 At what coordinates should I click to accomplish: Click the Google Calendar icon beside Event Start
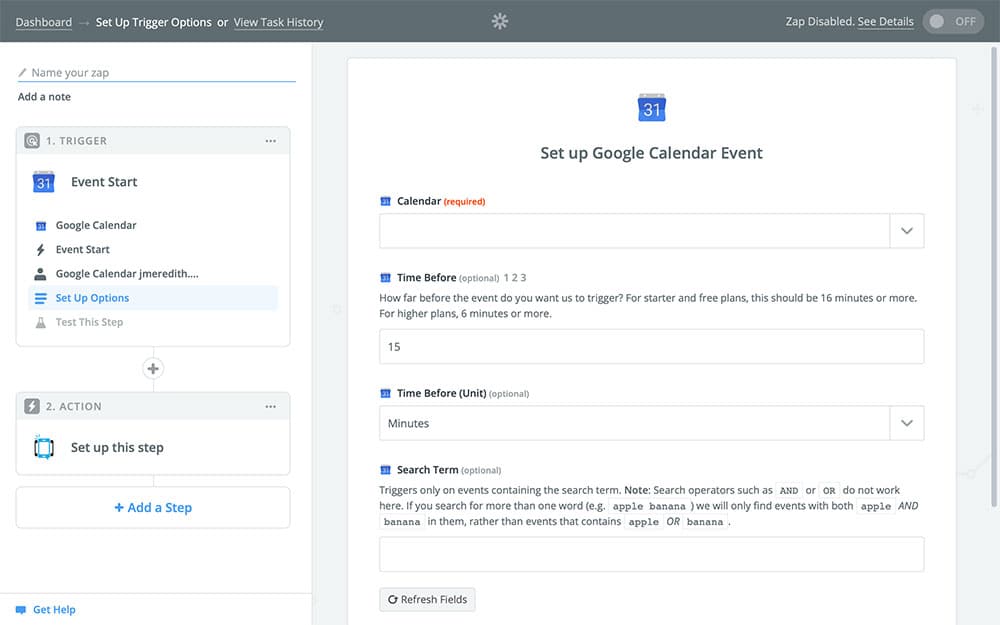44,182
